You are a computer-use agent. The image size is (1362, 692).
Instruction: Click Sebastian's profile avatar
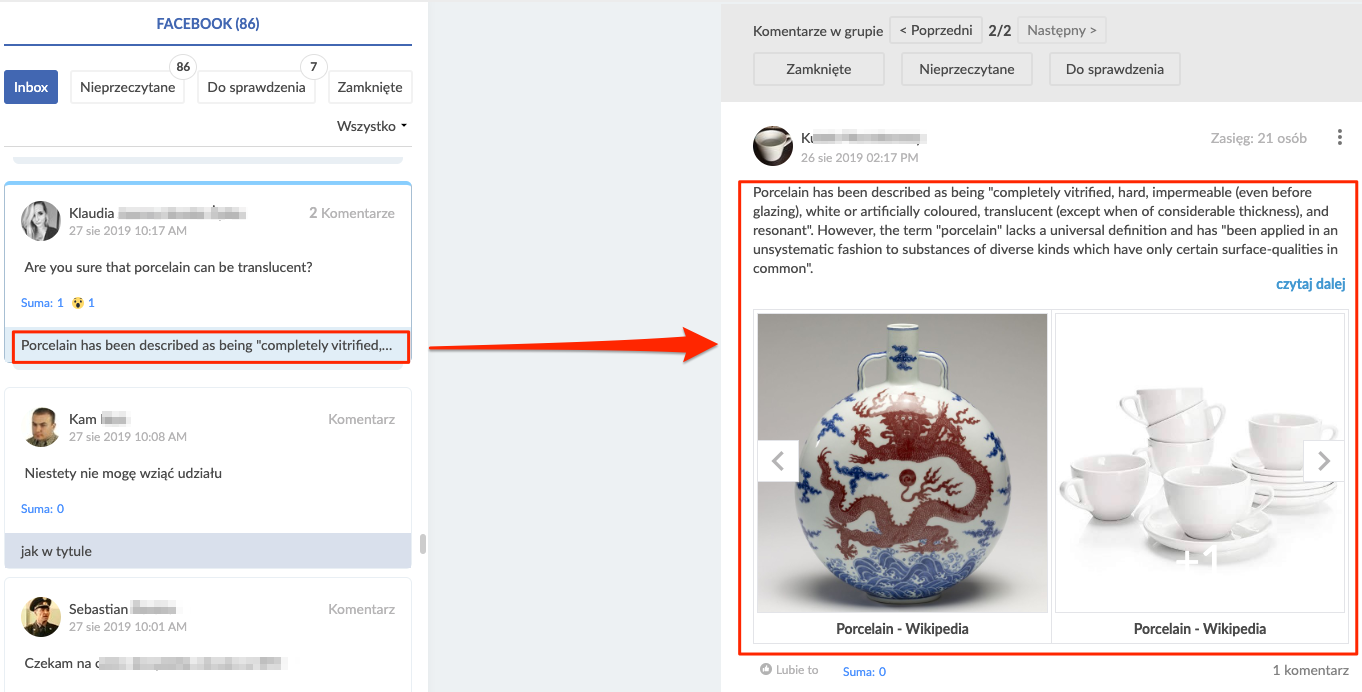click(x=41, y=617)
